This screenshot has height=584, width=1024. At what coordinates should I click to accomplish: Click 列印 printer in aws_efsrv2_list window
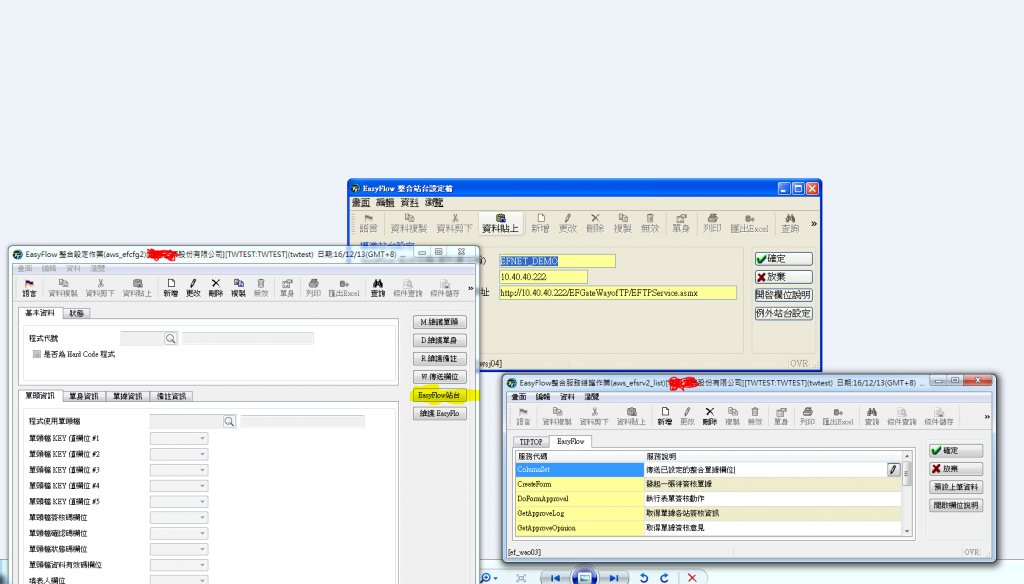pos(807,416)
